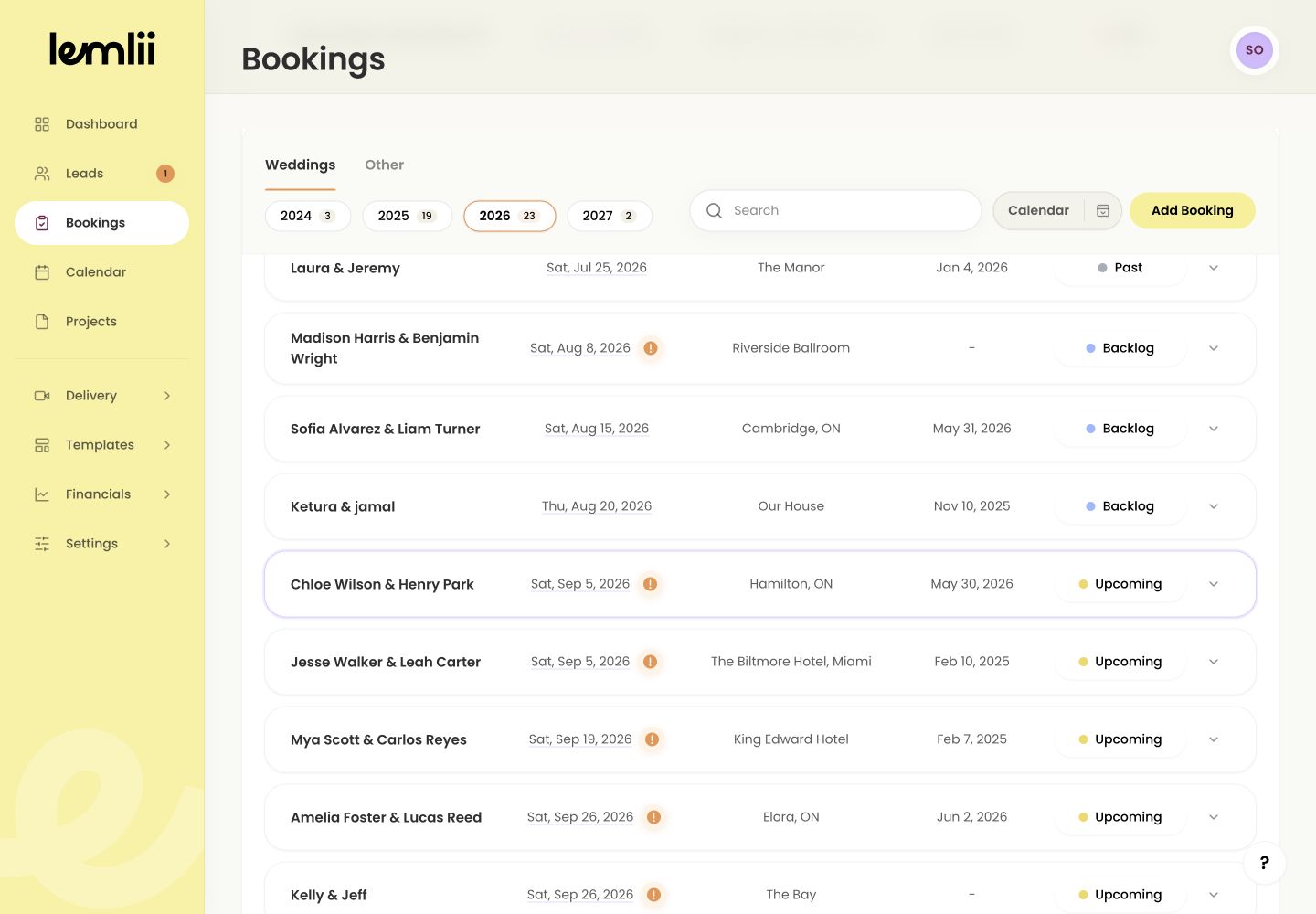Image resolution: width=1316 pixels, height=914 pixels.
Task: Click the Calendar sidebar icon
Action: (x=42, y=272)
